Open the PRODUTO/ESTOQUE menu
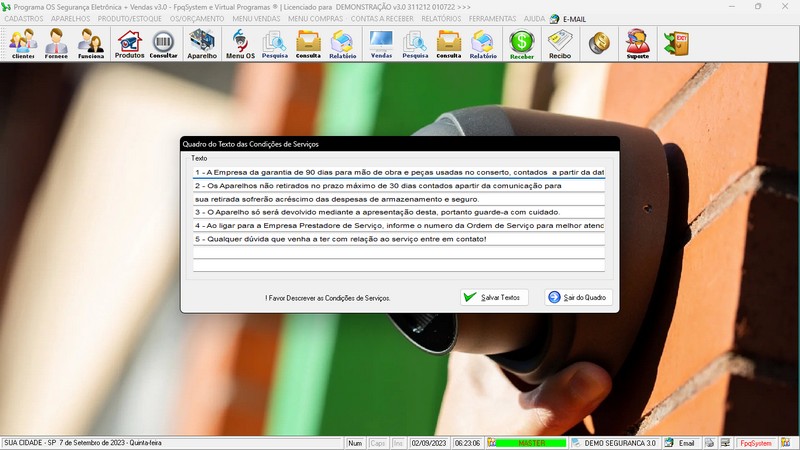 pos(130,19)
